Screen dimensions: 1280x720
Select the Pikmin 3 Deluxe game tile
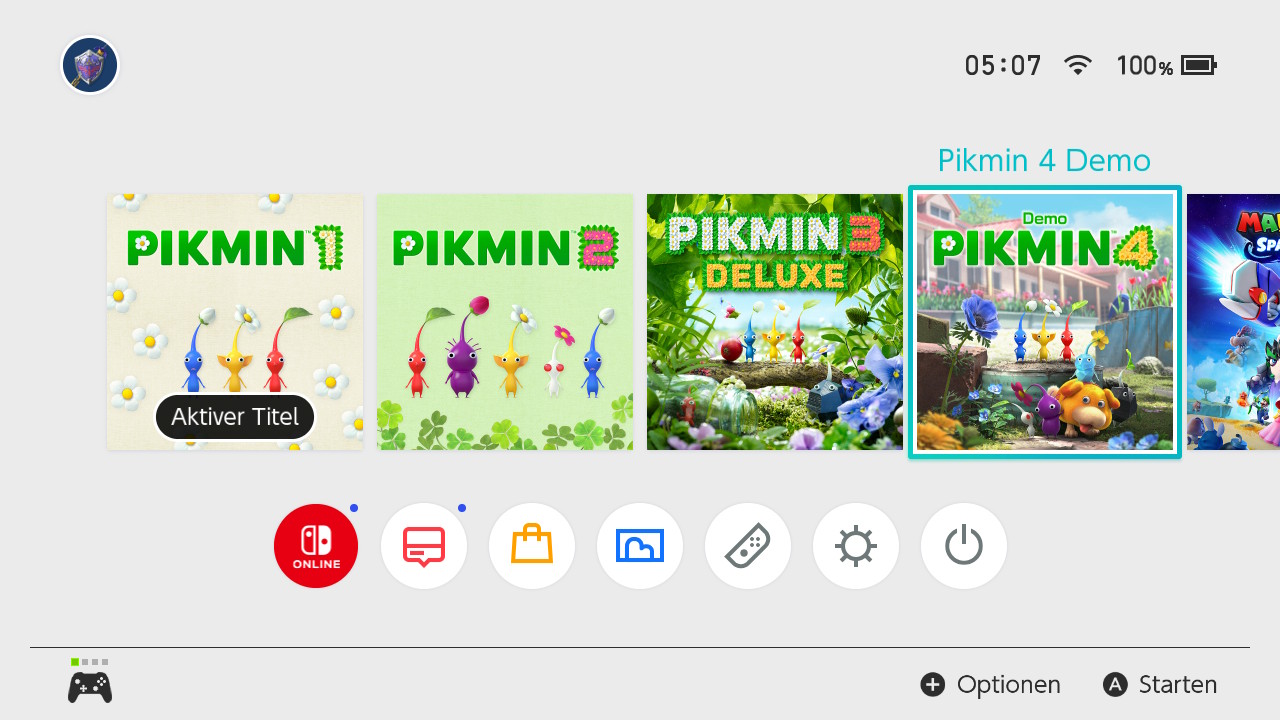(x=775, y=322)
